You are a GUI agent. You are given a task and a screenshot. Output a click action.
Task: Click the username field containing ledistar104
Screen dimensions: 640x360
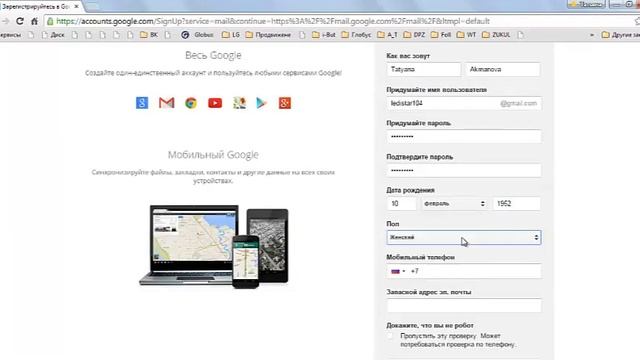pyautogui.click(x=464, y=103)
